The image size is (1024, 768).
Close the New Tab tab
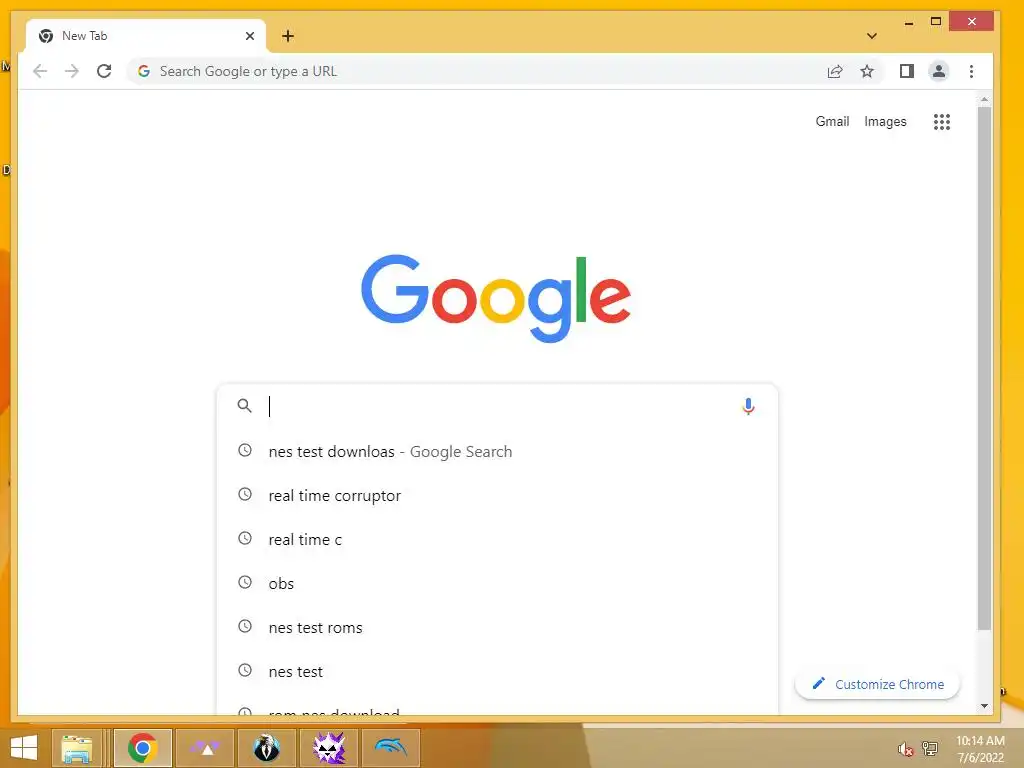click(249, 36)
